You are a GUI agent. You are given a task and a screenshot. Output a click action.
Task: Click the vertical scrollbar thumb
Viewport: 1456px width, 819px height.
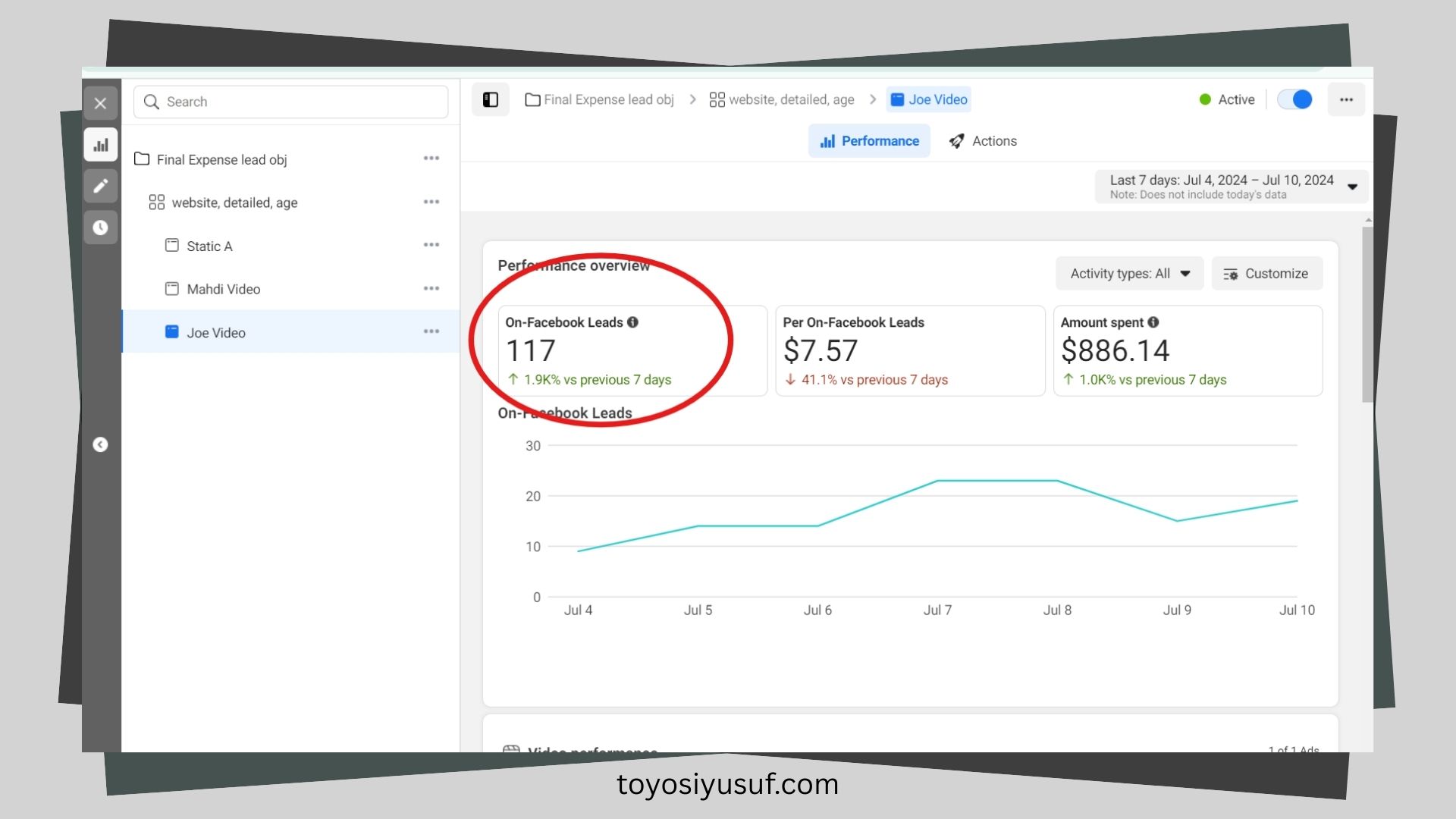pos(1367,314)
